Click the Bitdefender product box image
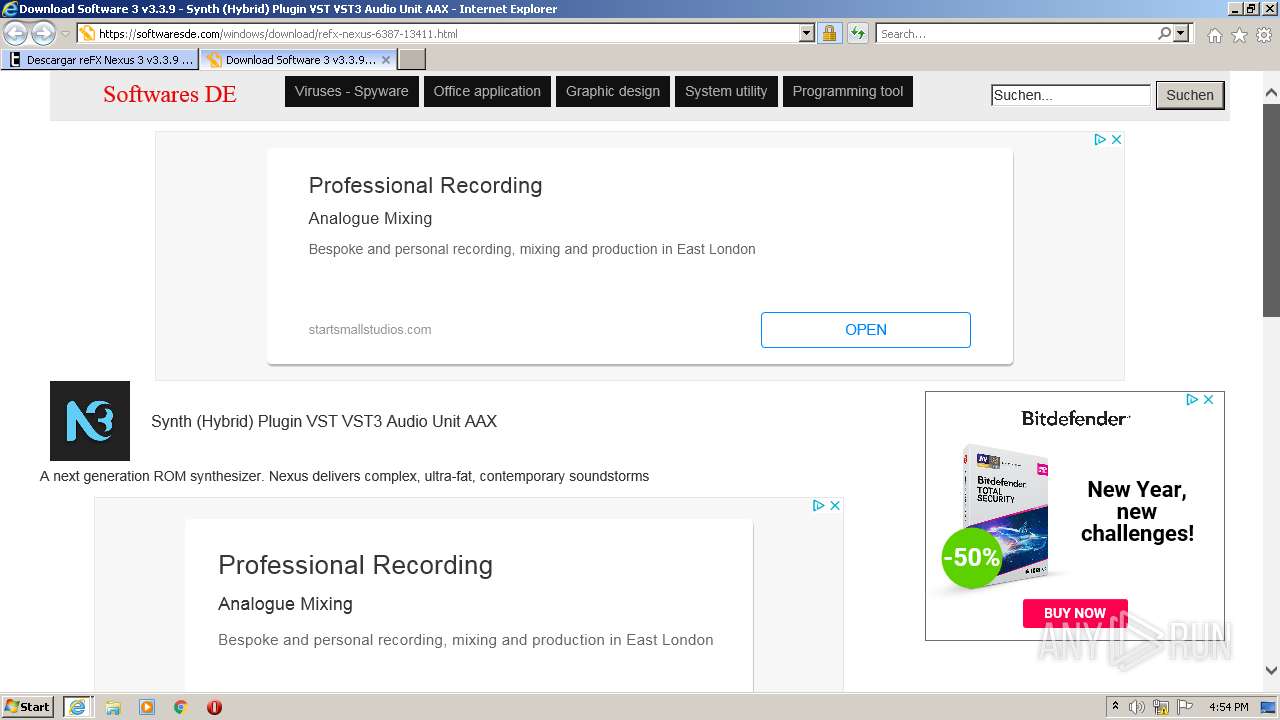 pyautogui.click(x=1005, y=513)
